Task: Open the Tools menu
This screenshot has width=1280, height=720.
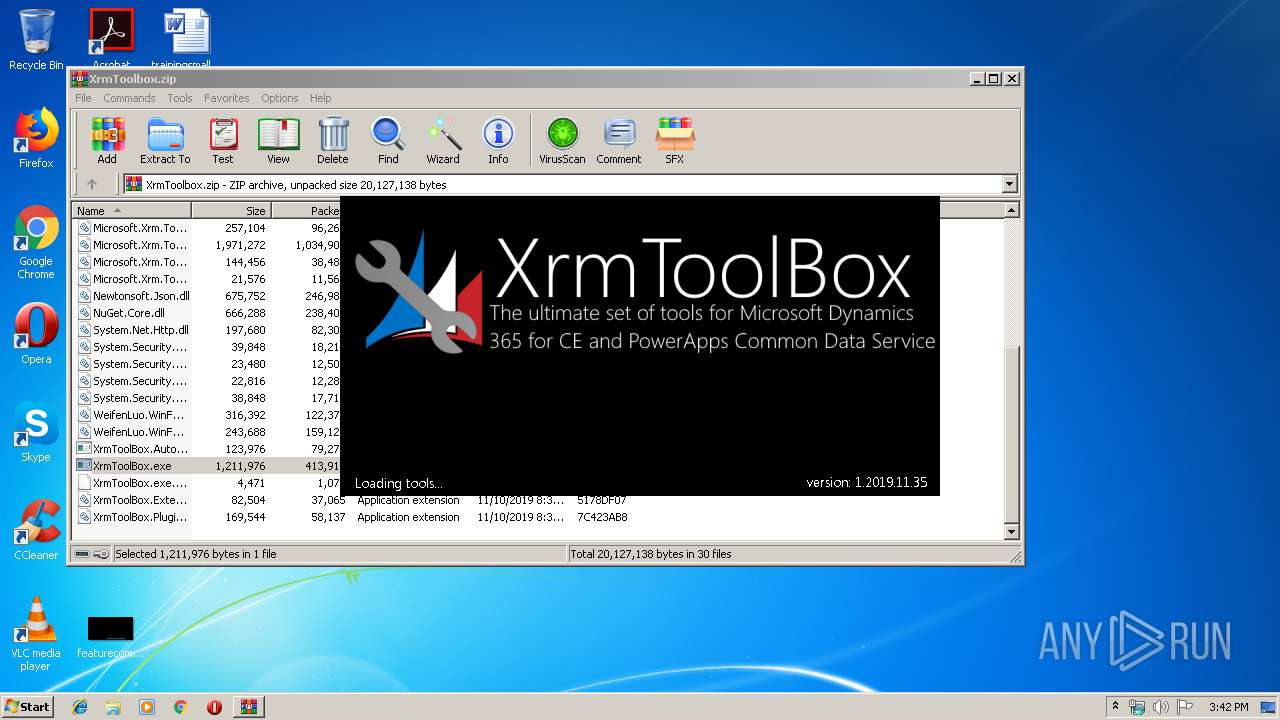Action: [x=180, y=98]
